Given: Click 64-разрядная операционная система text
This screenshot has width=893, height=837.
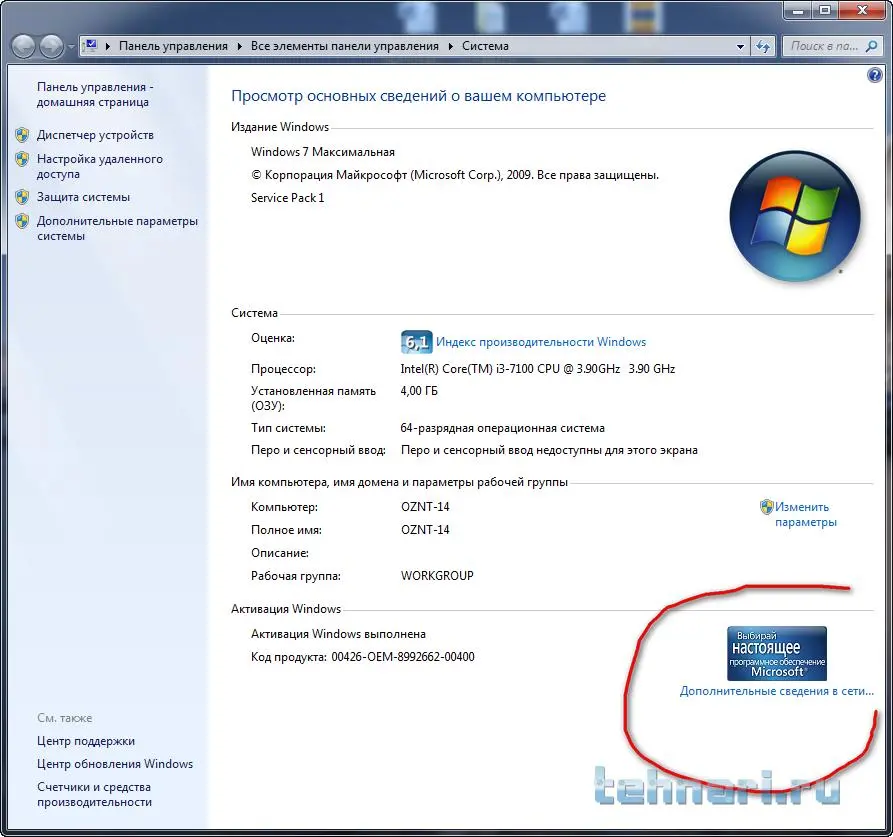Looking at the screenshot, I should click(503, 428).
